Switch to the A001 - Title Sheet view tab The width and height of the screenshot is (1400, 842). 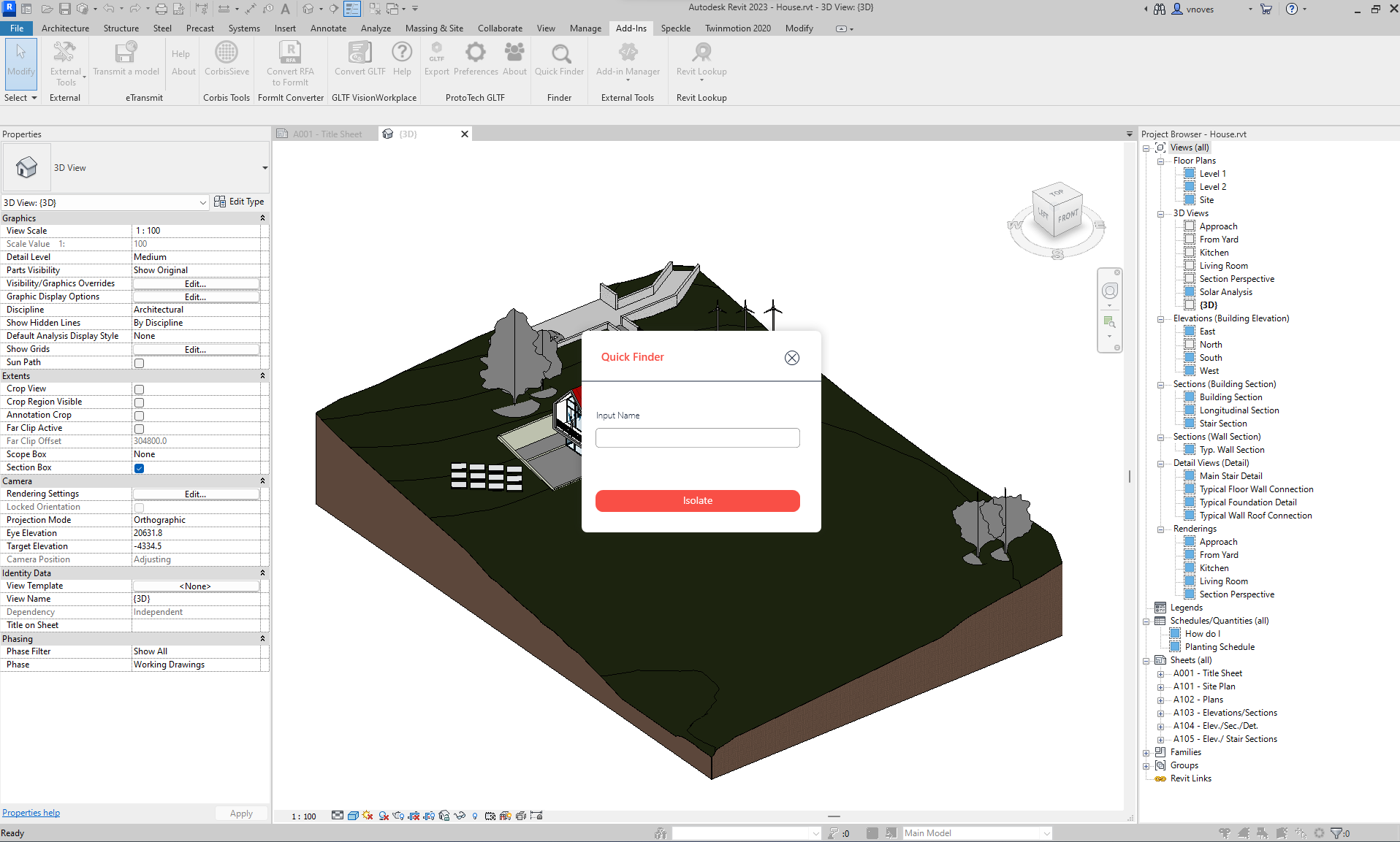(x=327, y=134)
